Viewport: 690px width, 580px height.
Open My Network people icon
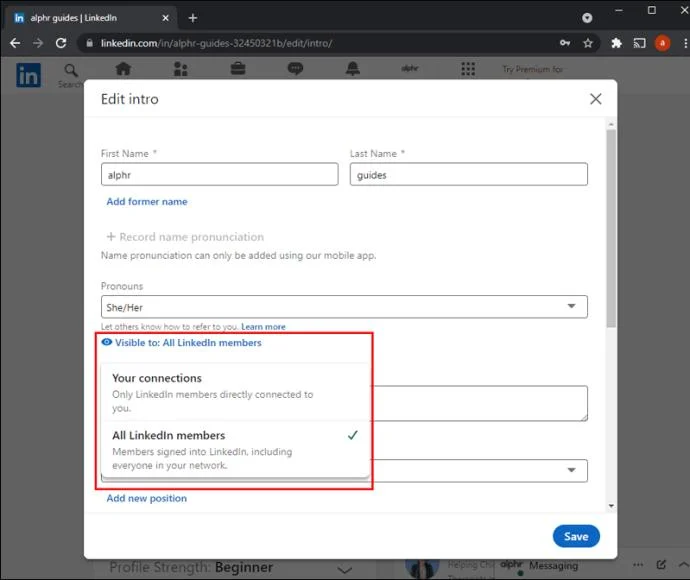click(180, 69)
